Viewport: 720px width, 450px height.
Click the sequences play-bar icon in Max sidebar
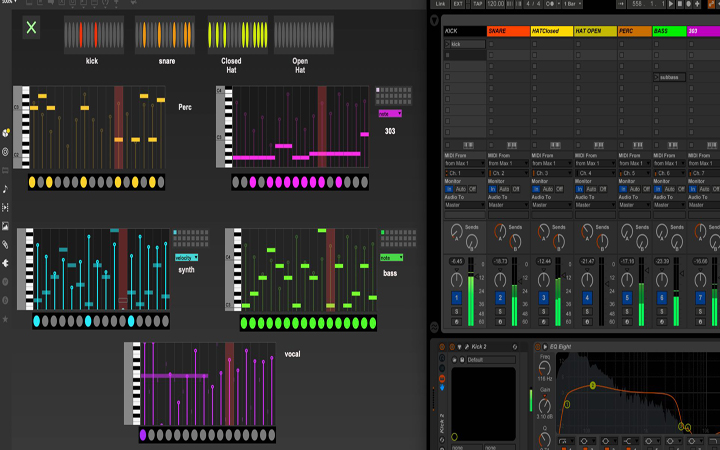[x=6, y=208]
